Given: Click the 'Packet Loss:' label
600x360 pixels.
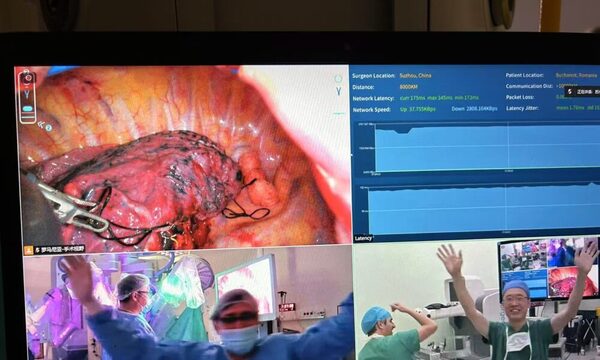Looking at the screenshot, I should [520, 97].
